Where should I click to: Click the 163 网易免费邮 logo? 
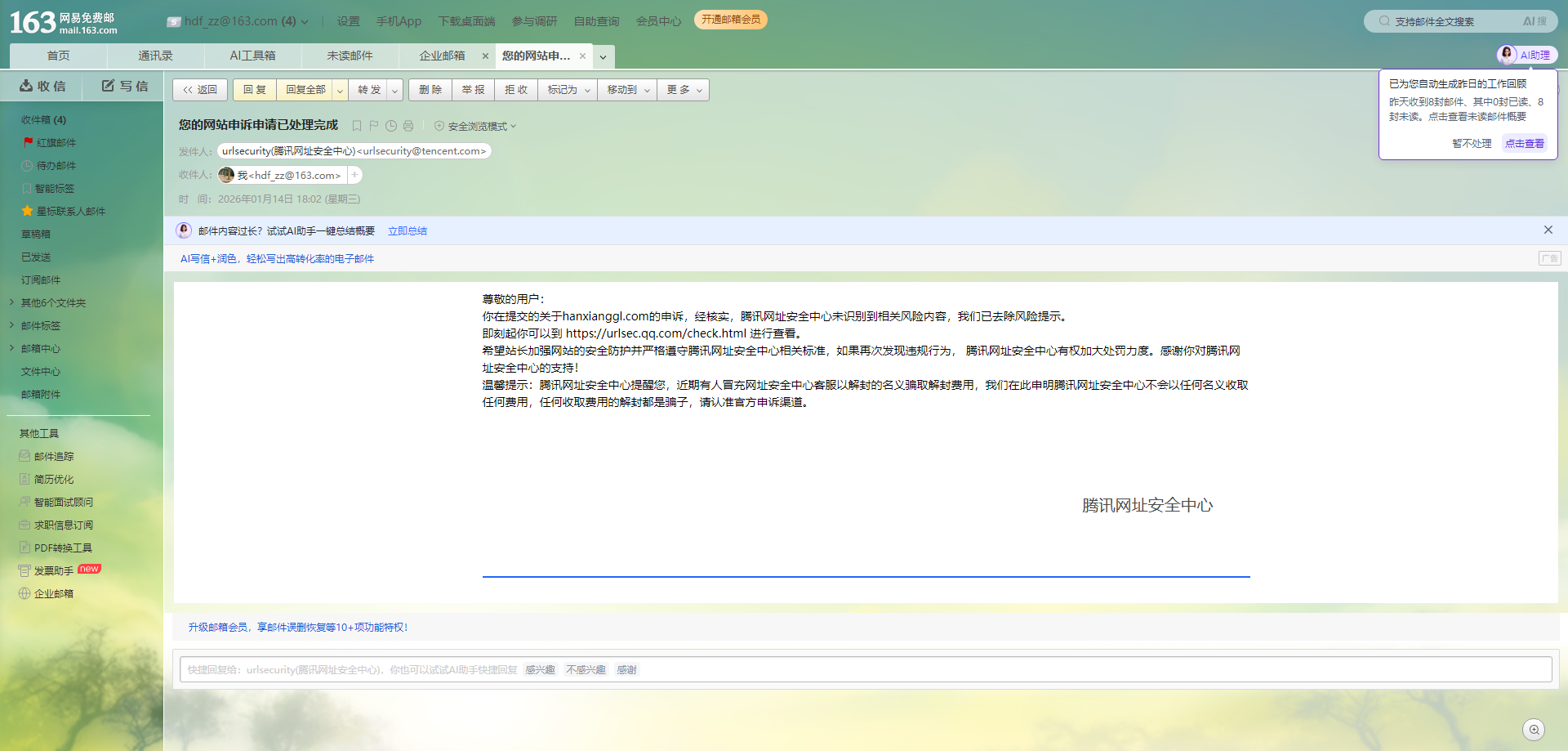(63, 22)
